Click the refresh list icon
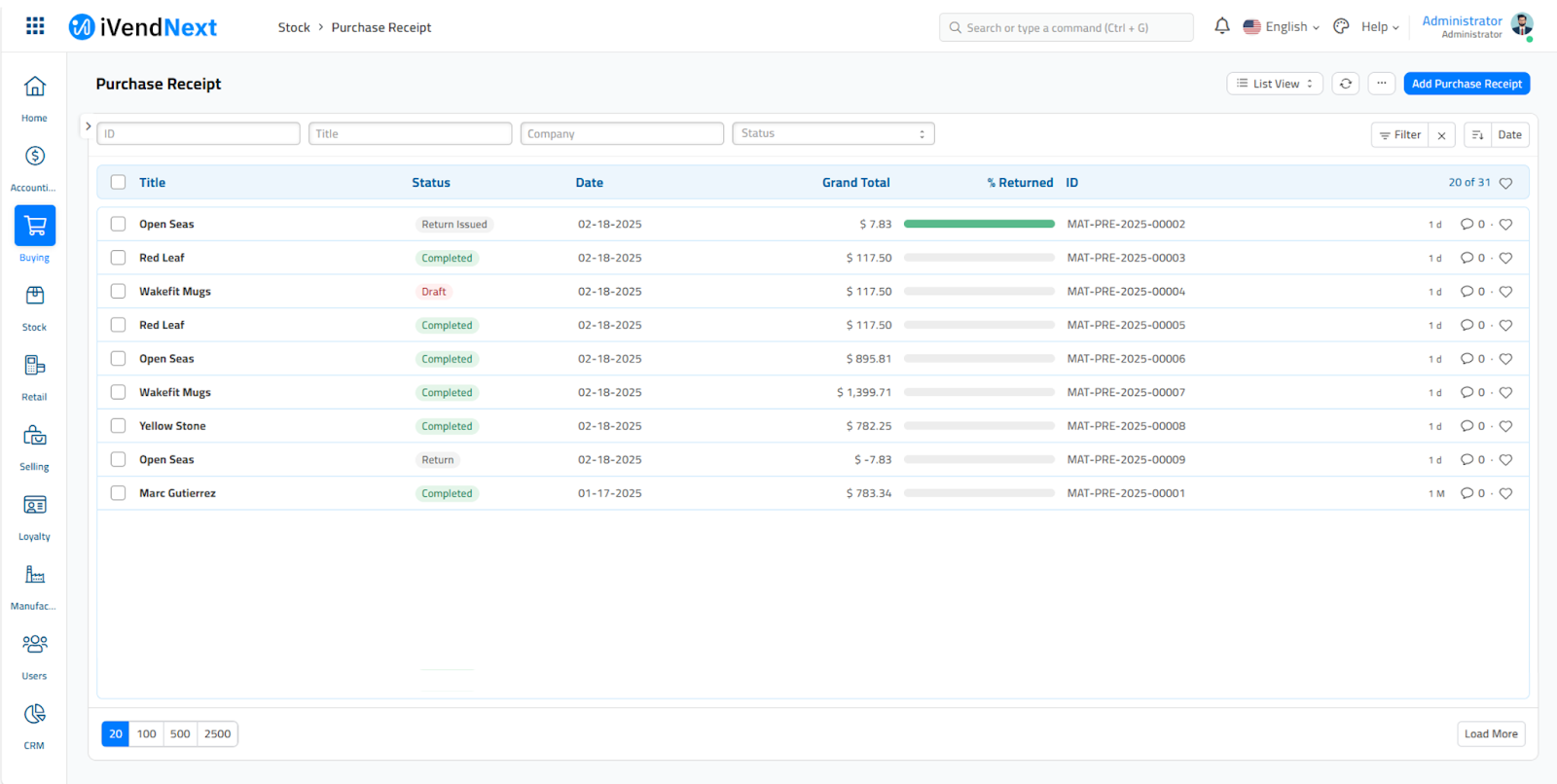Image resolution: width=1557 pixels, height=784 pixels. [1345, 84]
